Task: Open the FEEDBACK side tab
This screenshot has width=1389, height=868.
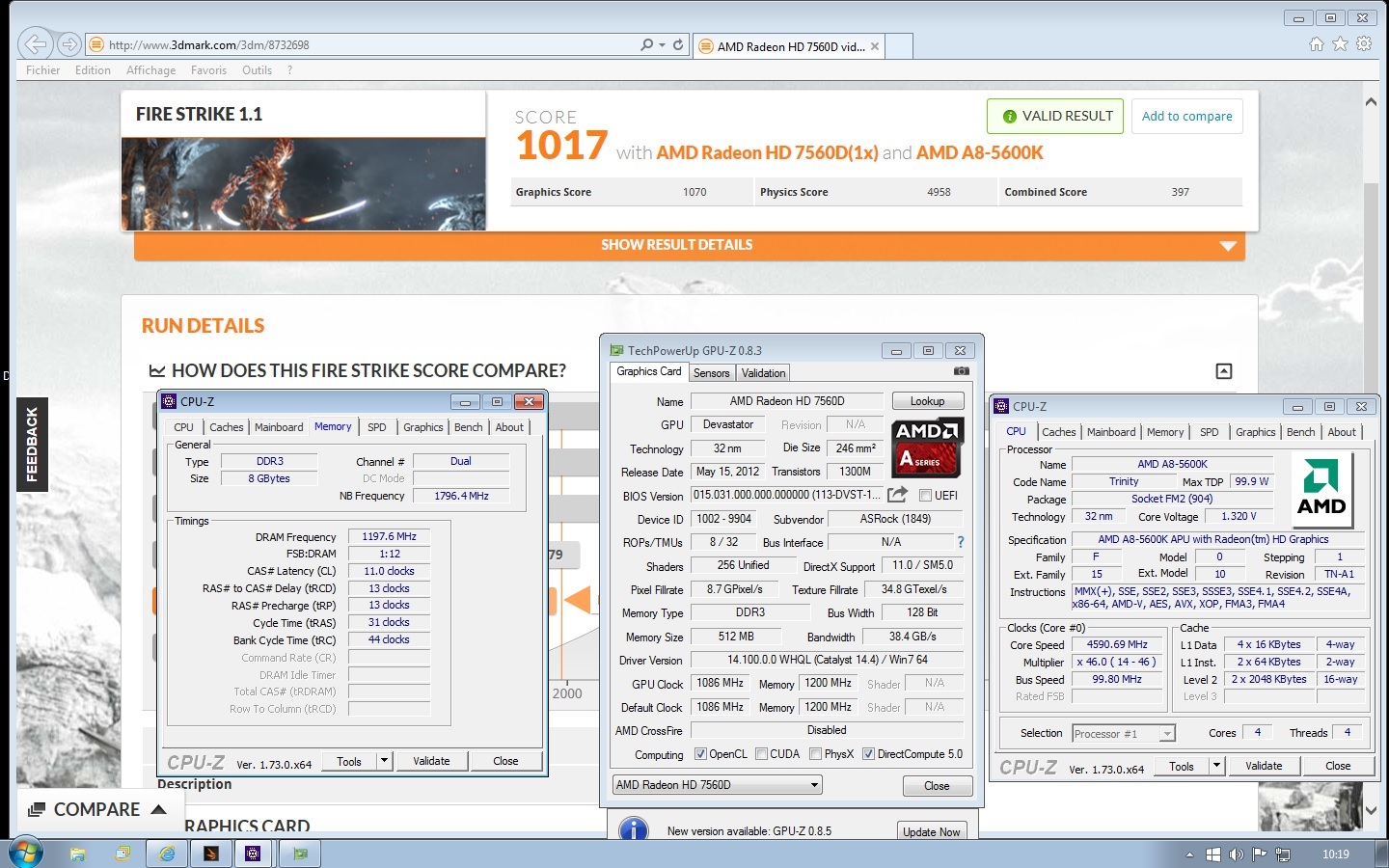Action: (32, 445)
